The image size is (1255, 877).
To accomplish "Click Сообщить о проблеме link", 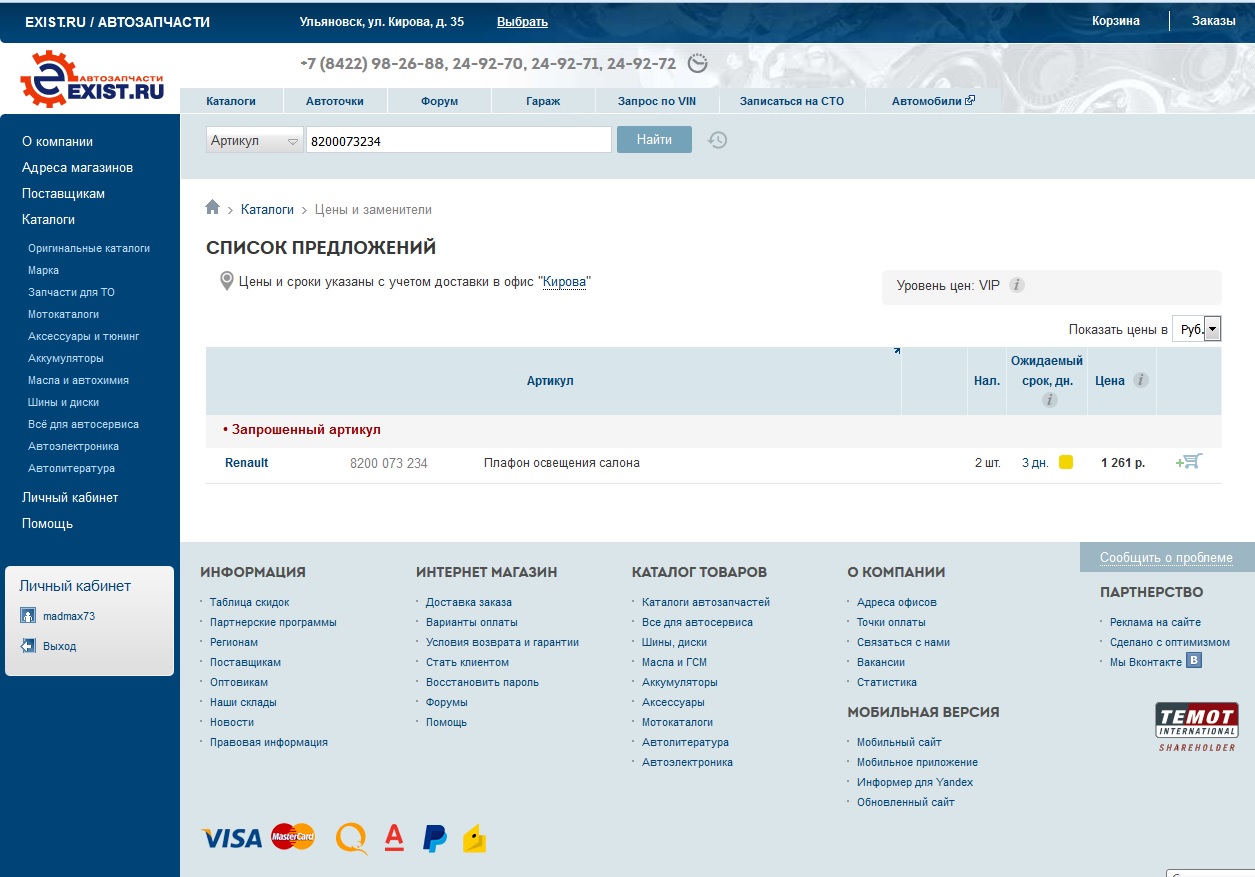I will [x=1166, y=558].
